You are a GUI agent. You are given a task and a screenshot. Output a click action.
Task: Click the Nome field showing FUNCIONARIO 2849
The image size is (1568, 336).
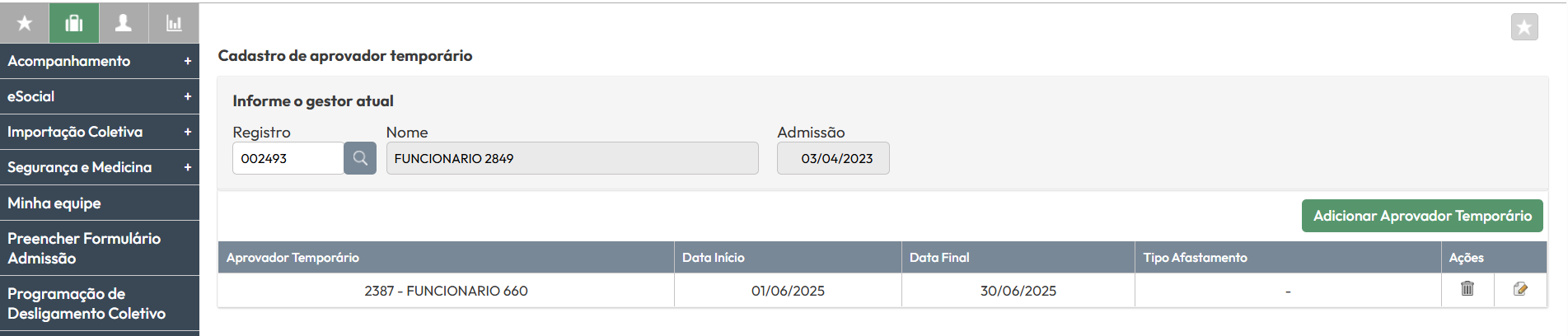click(573, 158)
